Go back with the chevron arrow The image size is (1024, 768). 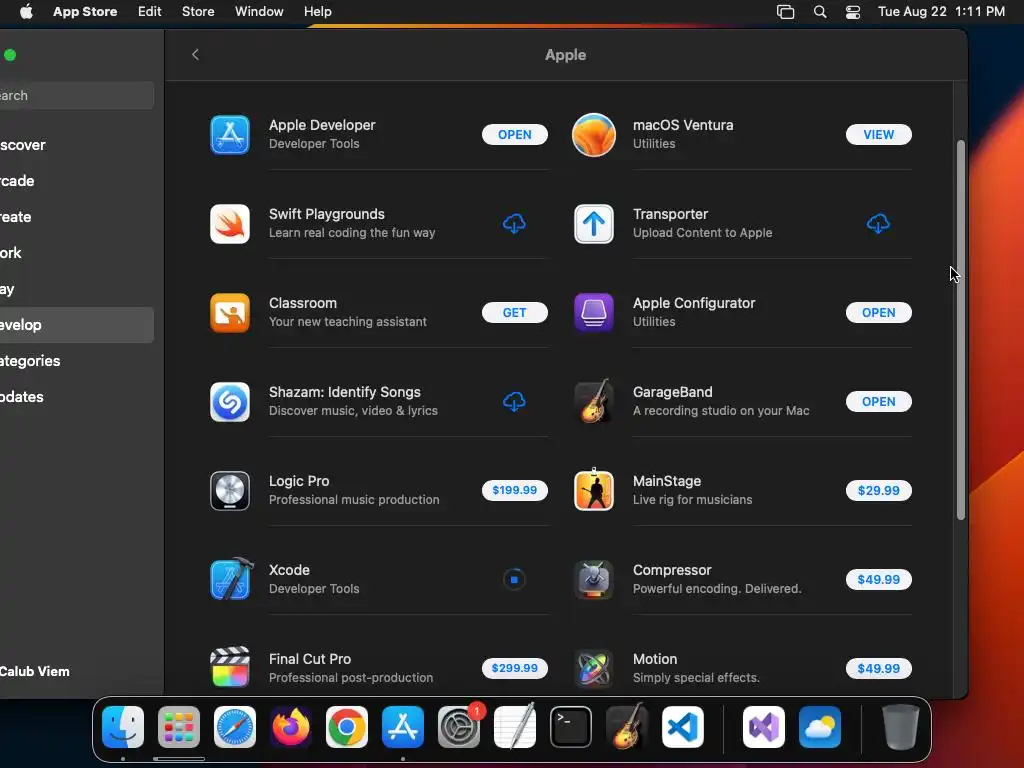195,55
